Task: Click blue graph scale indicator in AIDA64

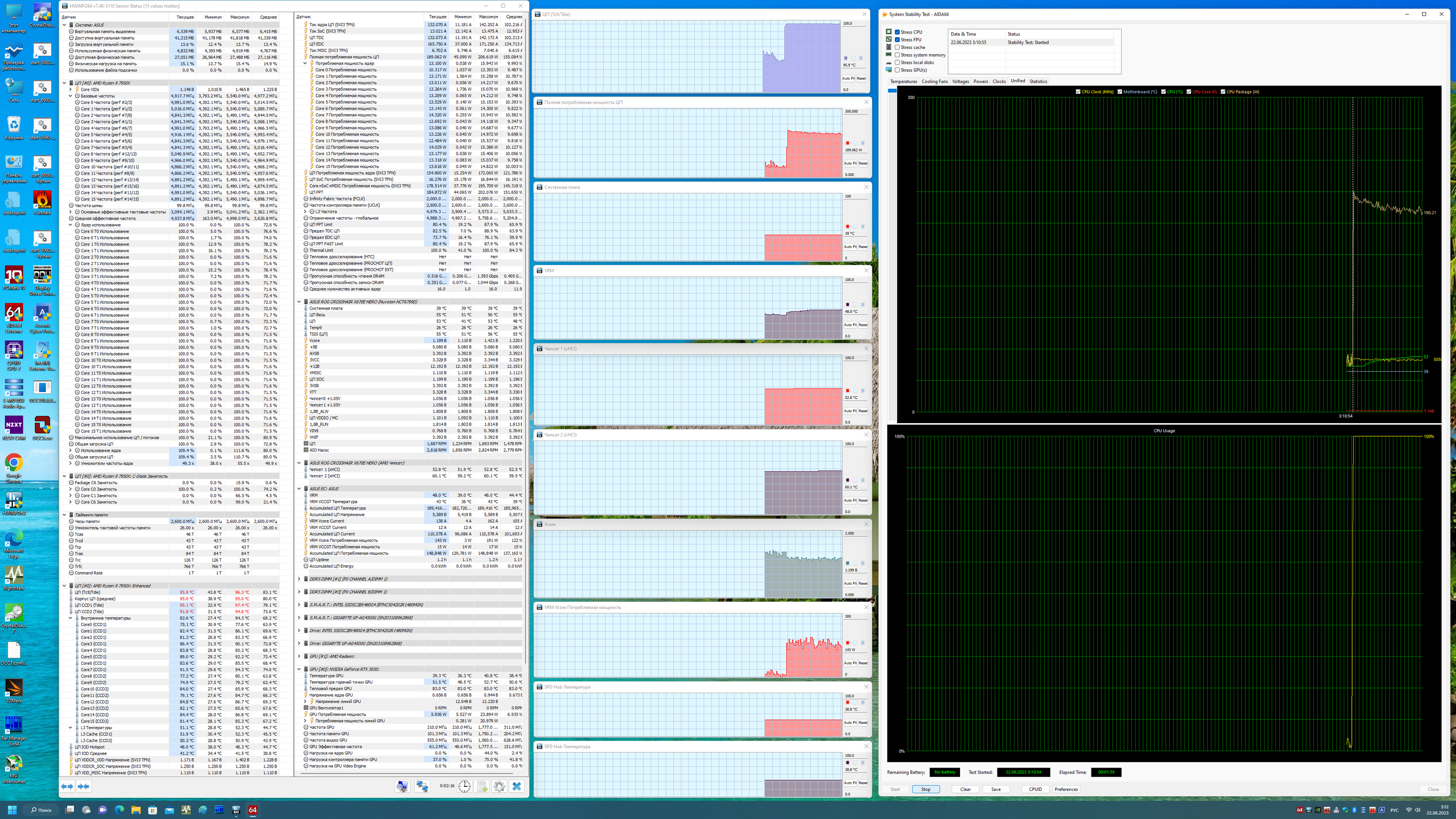Action: coord(892,90)
